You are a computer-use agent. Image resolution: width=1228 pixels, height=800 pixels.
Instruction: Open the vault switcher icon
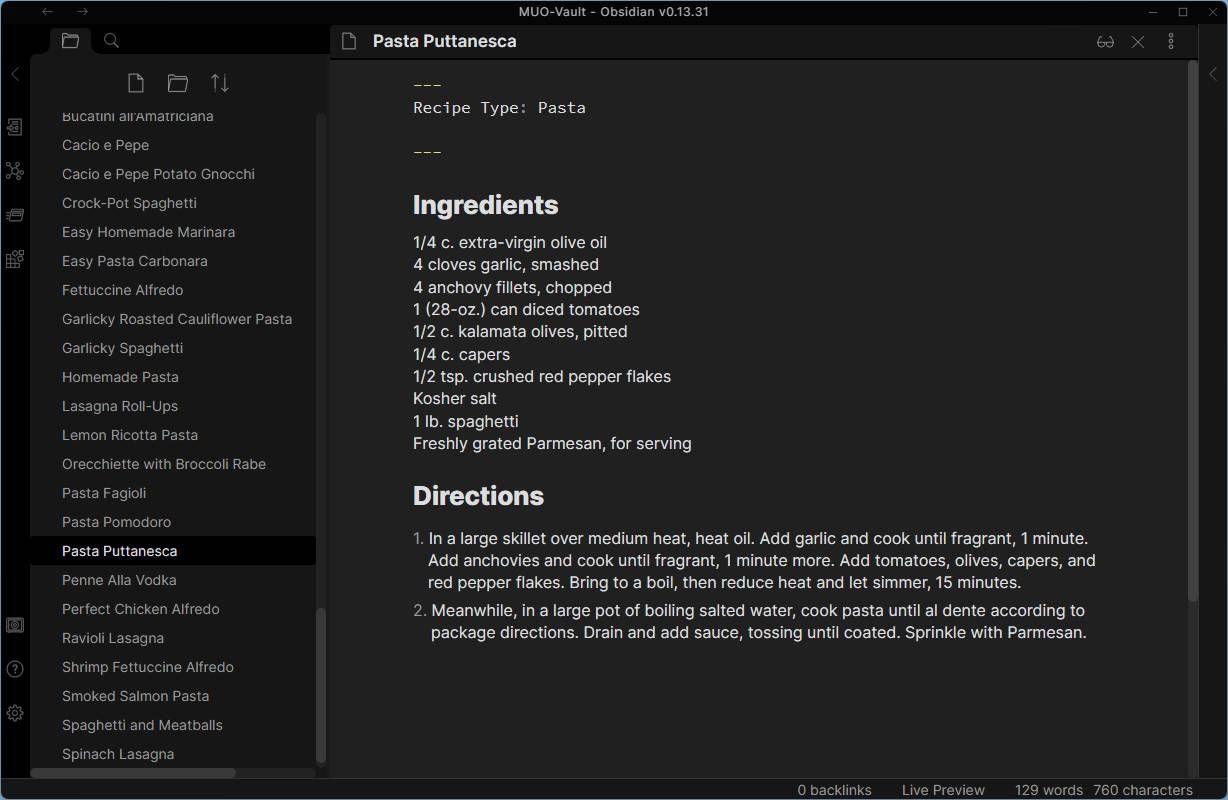14,625
